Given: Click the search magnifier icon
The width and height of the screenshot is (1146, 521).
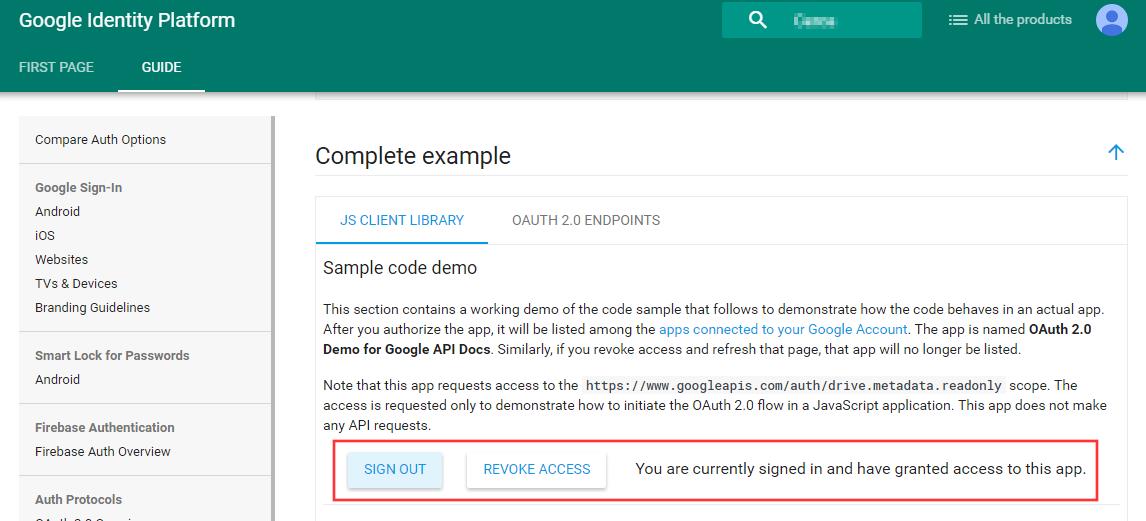Looking at the screenshot, I should (x=758, y=20).
